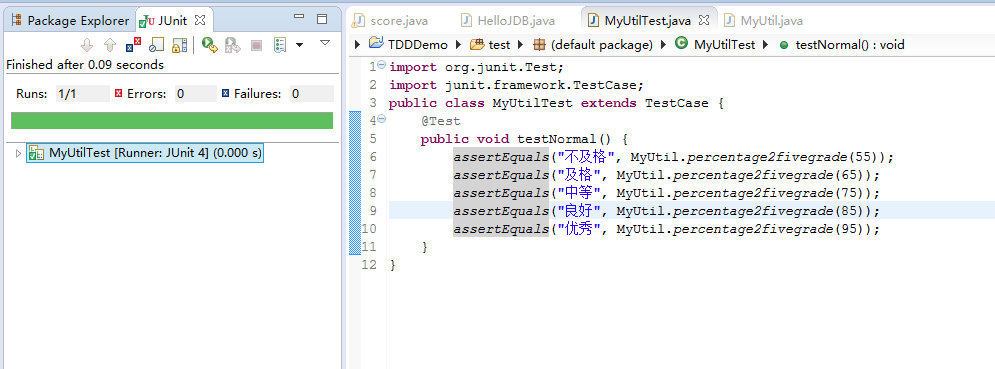Click the TDDDemo project folder icon

(376, 44)
